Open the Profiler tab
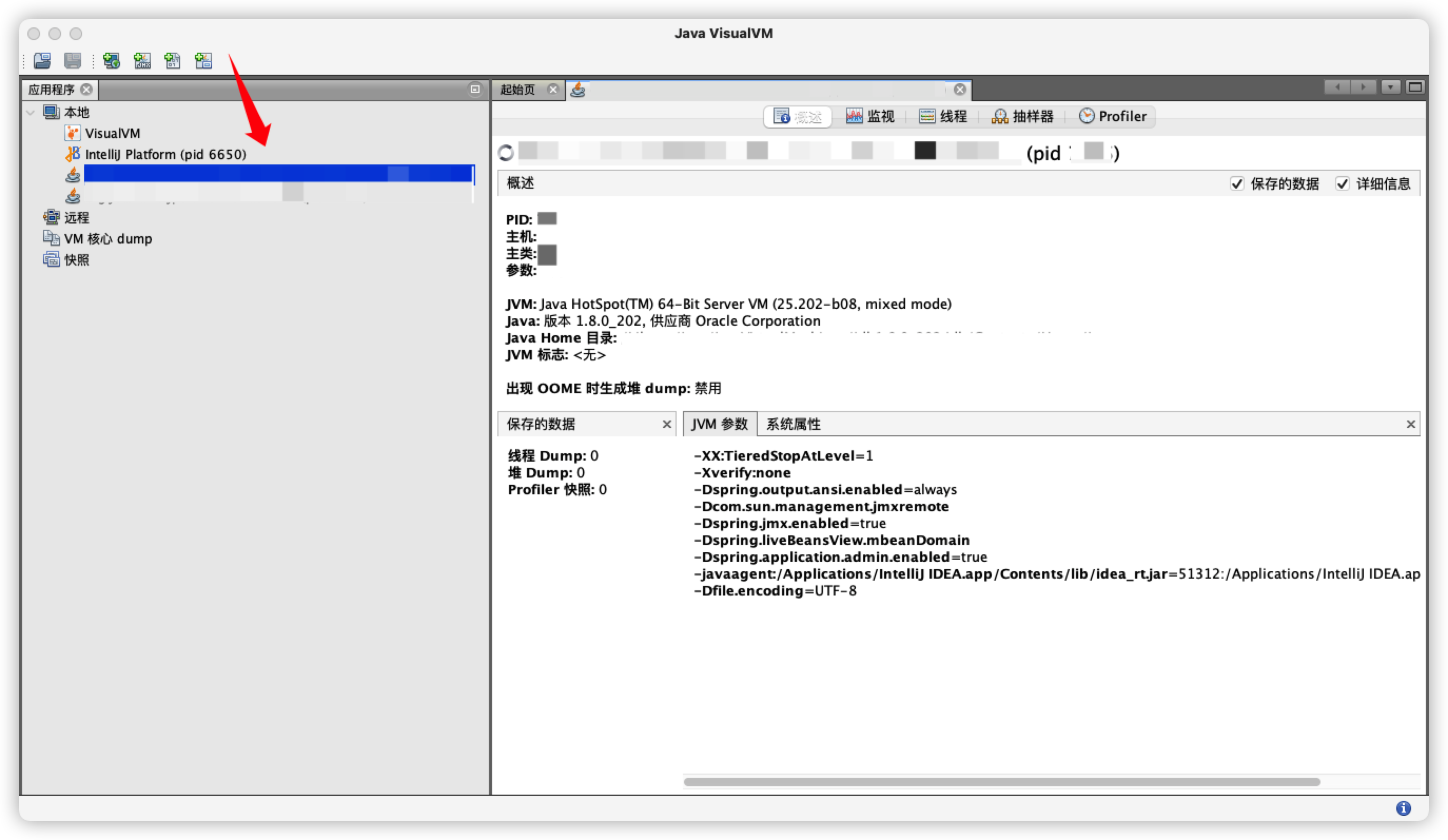1448x840 pixels. [x=1112, y=116]
